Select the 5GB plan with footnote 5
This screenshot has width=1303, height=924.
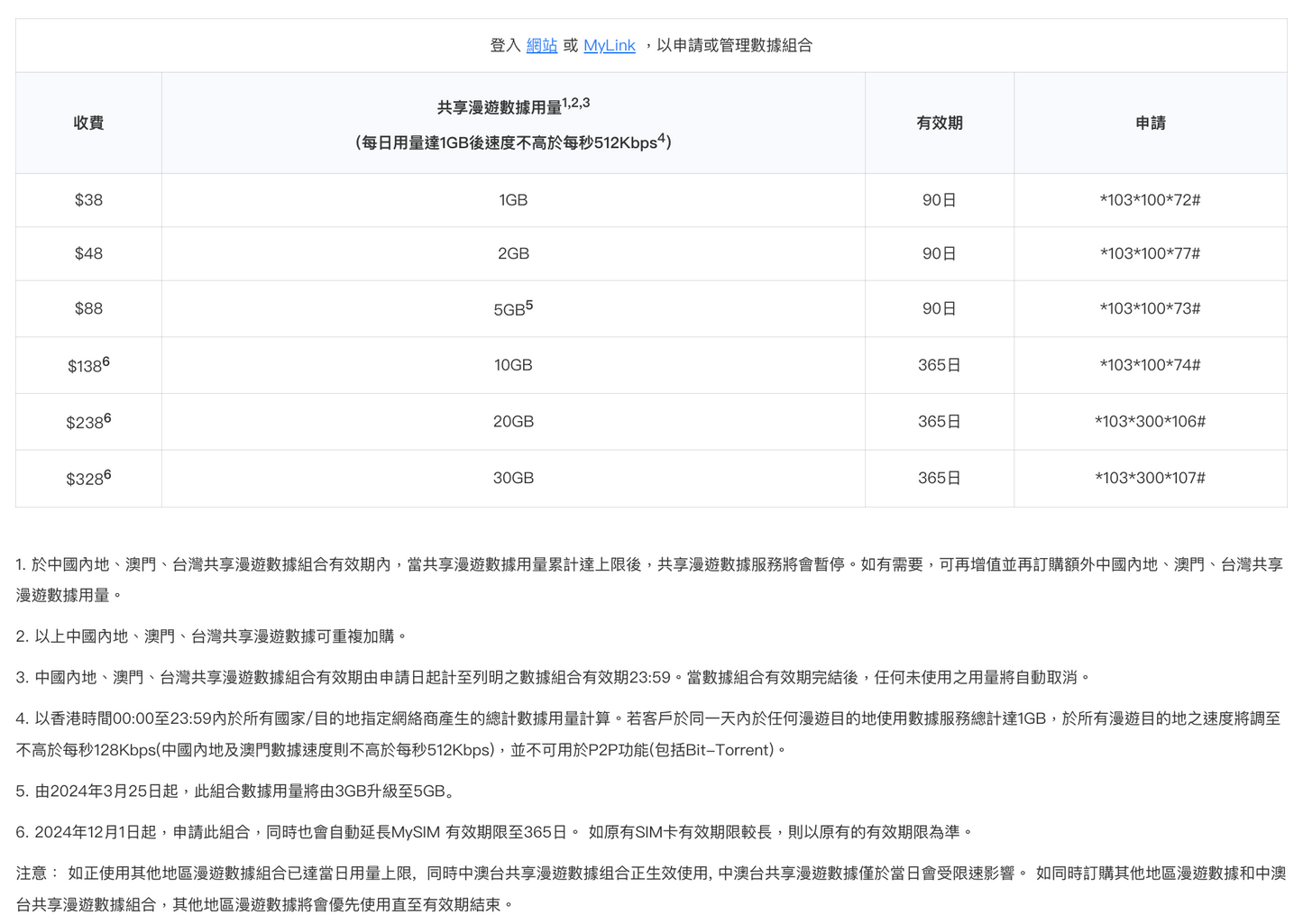point(511,307)
